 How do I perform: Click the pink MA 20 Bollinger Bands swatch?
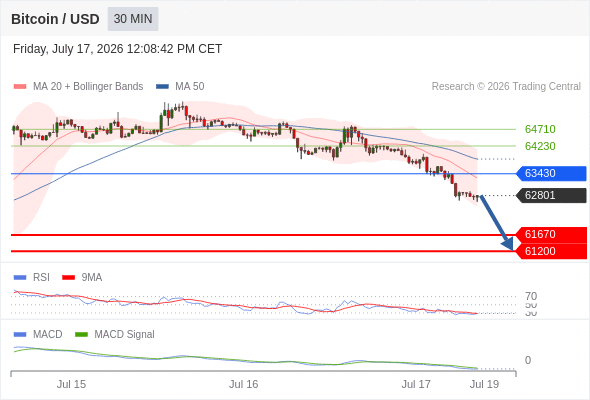[x=20, y=87]
